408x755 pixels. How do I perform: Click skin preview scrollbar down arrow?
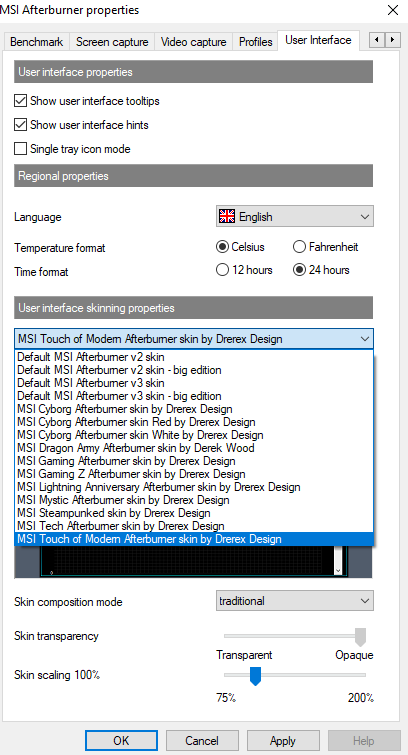point(339,570)
